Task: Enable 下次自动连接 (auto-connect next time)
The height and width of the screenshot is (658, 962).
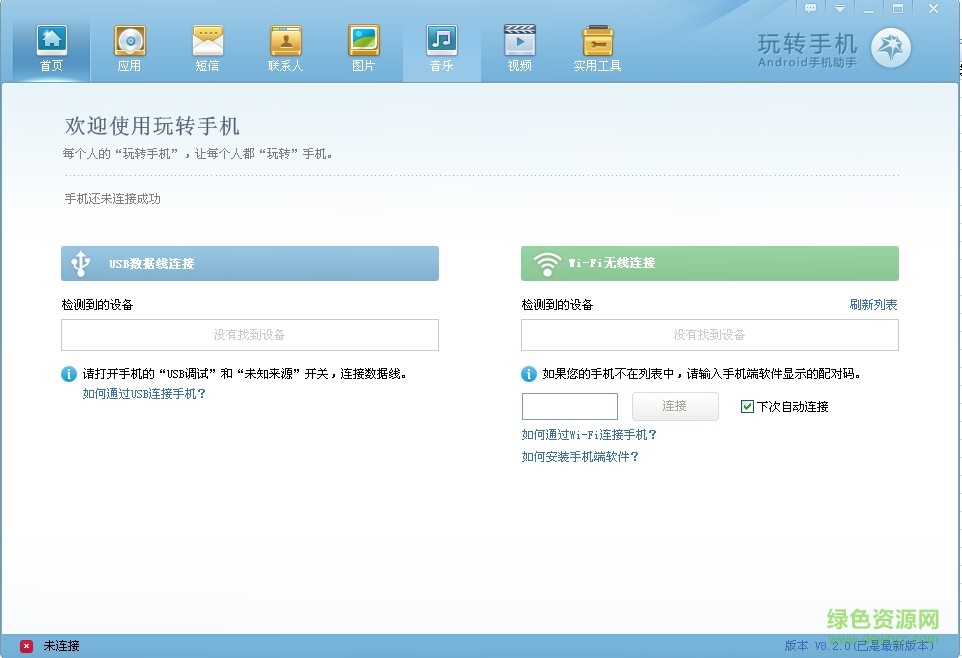Action: pyautogui.click(x=745, y=406)
